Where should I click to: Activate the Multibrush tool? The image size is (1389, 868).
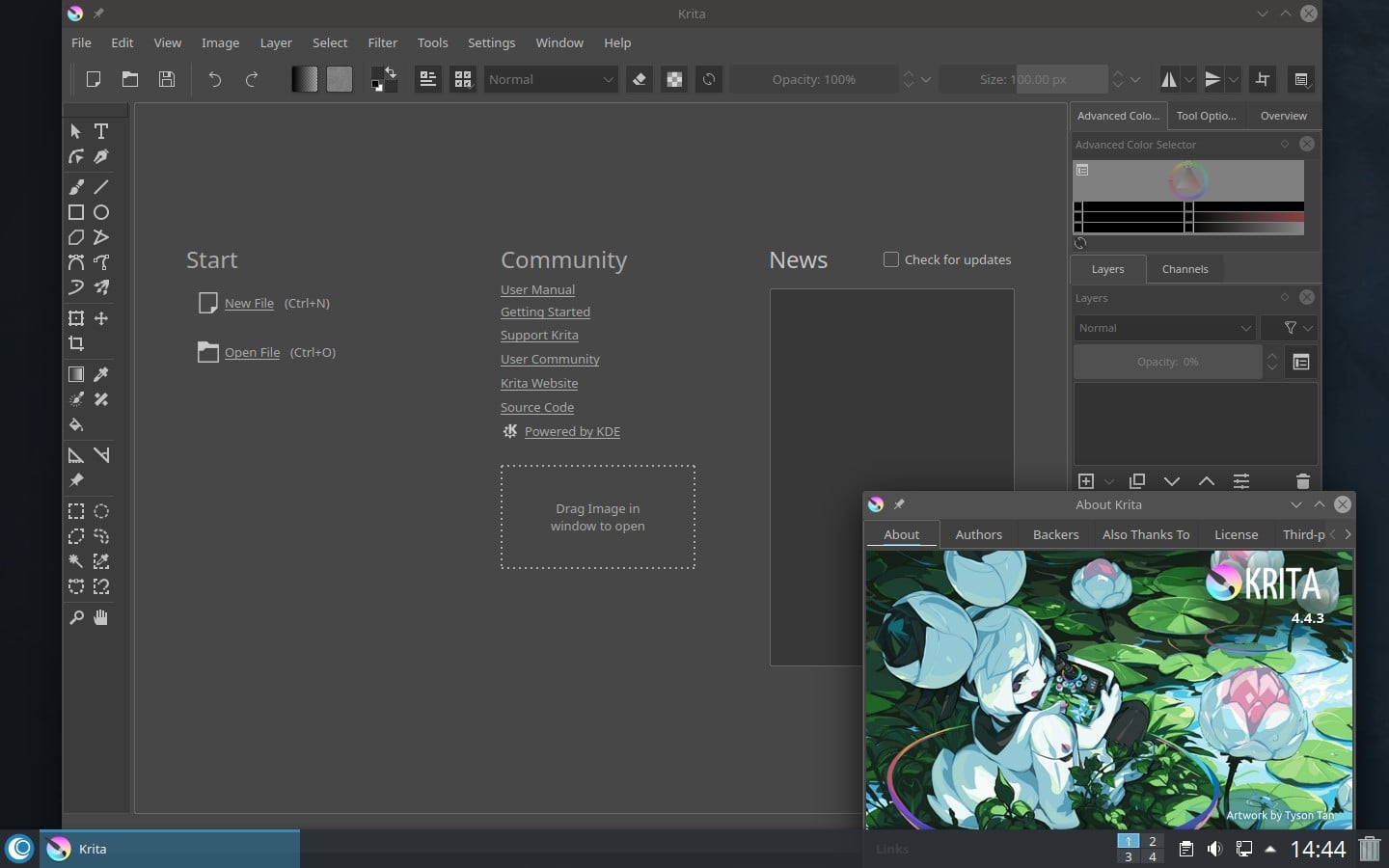coord(101,287)
